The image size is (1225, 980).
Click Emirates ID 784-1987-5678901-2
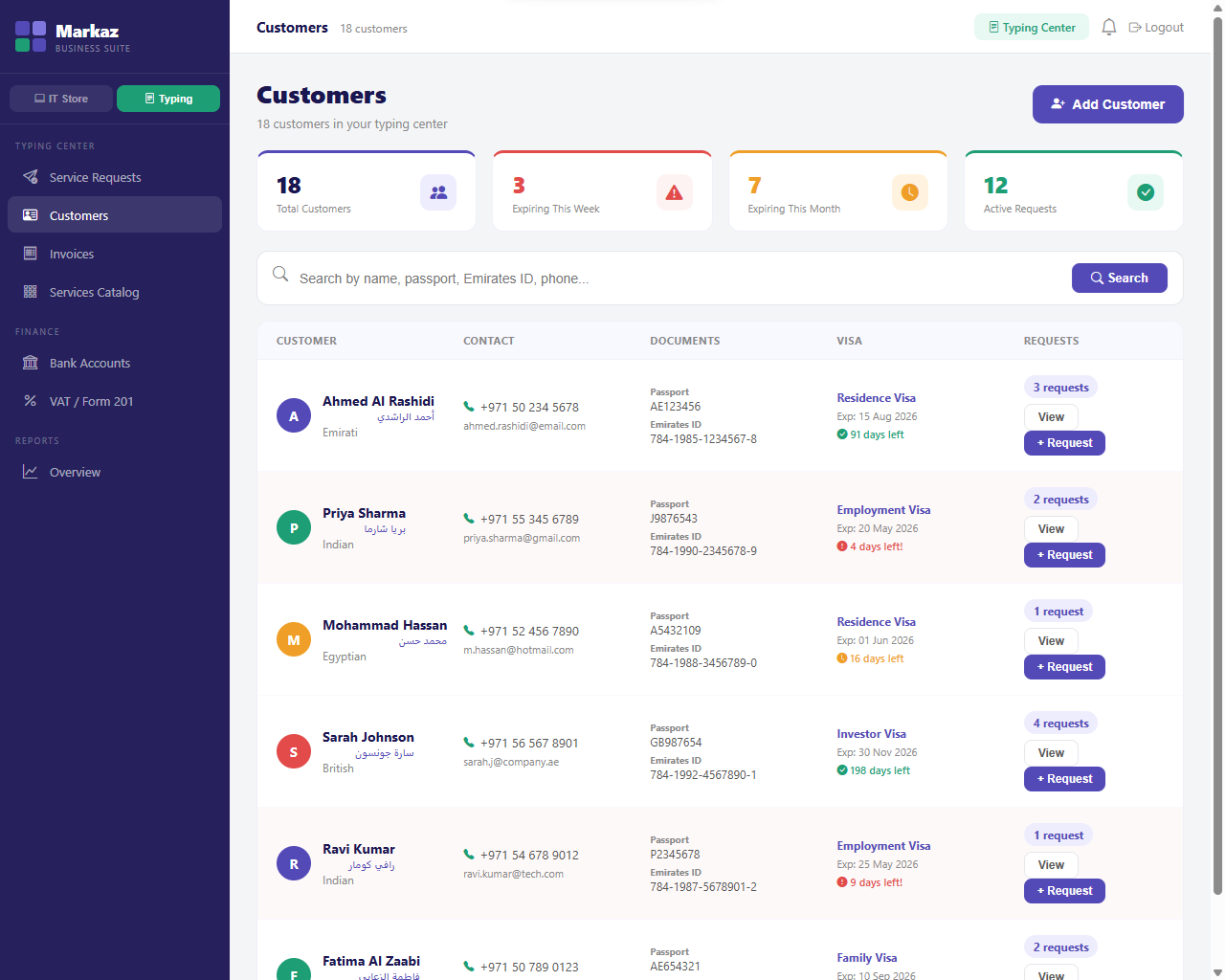(703, 887)
